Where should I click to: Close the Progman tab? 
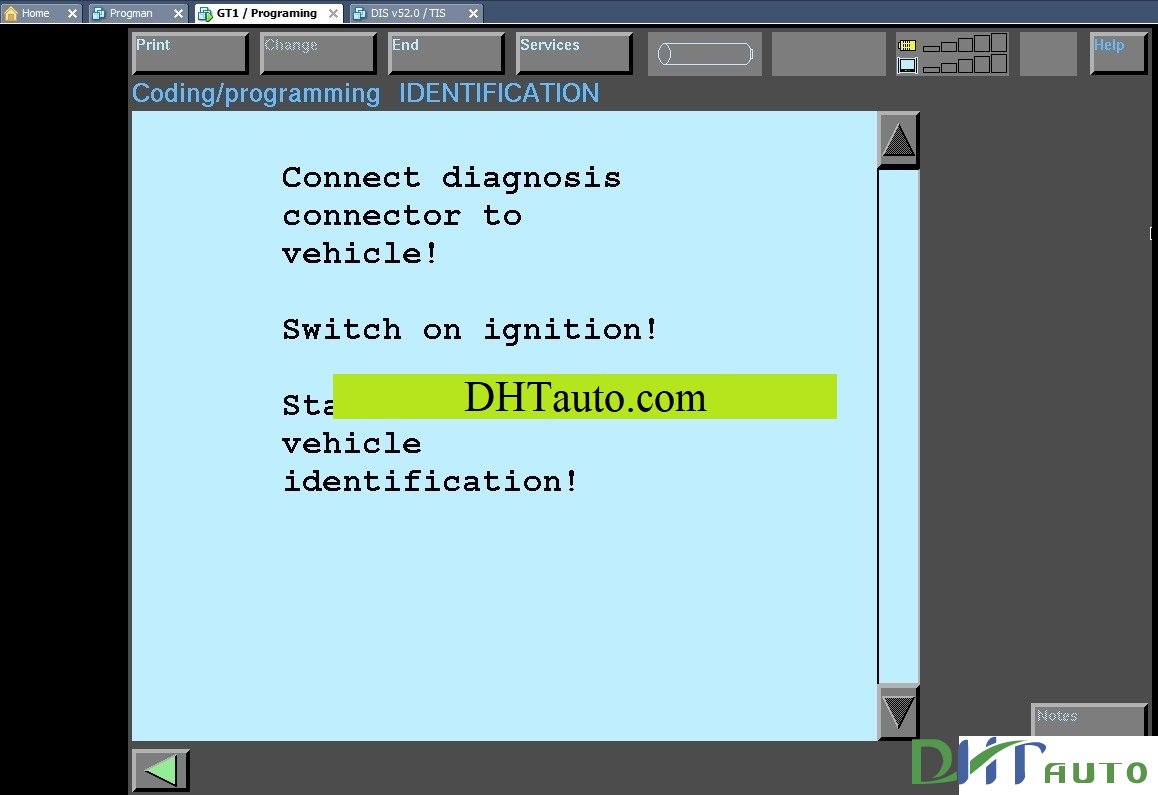pyautogui.click(x=178, y=13)
